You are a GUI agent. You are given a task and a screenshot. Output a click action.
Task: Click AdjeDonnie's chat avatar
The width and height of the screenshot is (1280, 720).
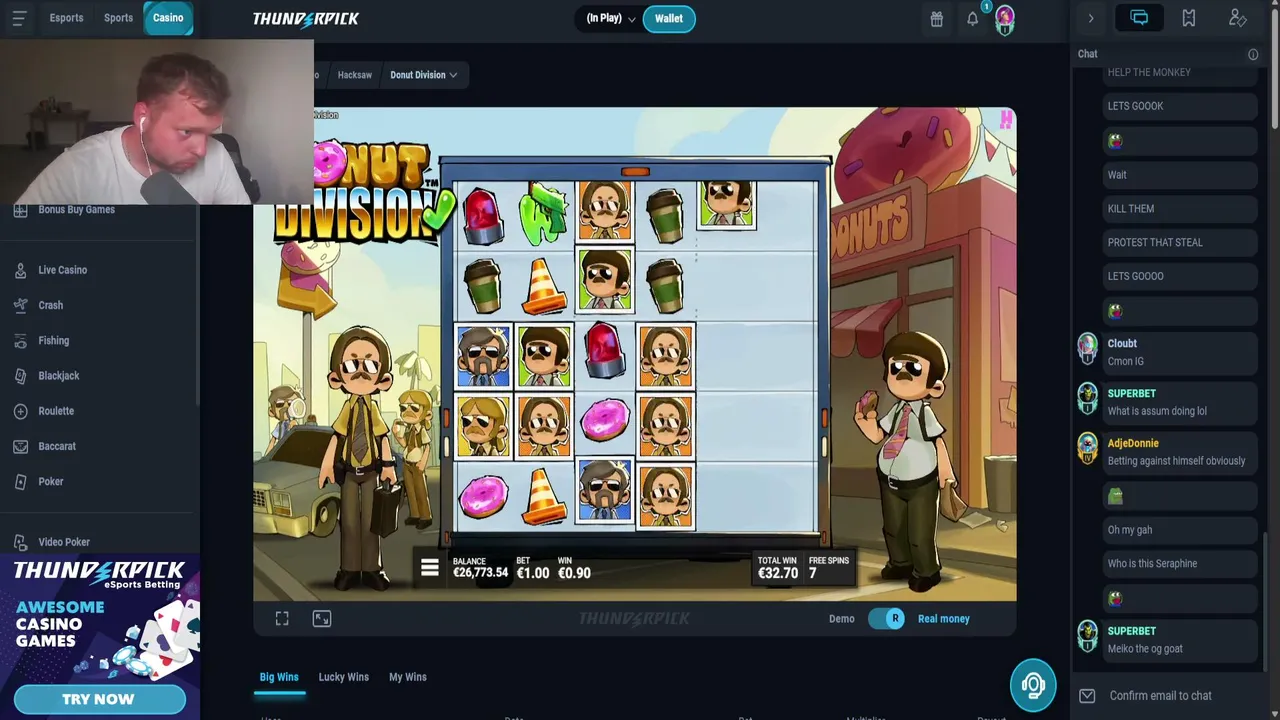click(1087, 448)
